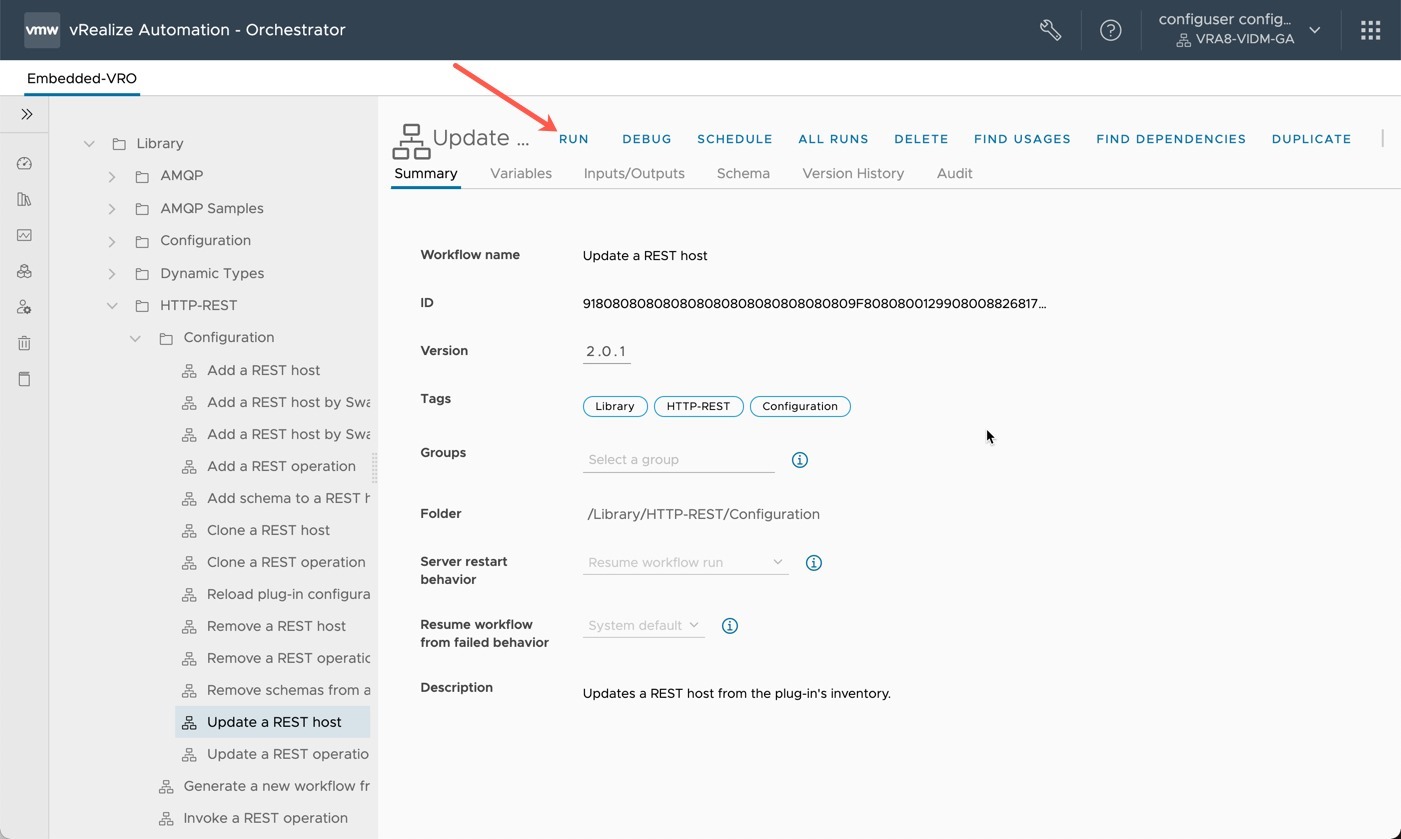Run the workflow
1401x839 pixels.
tap(574, 139)
